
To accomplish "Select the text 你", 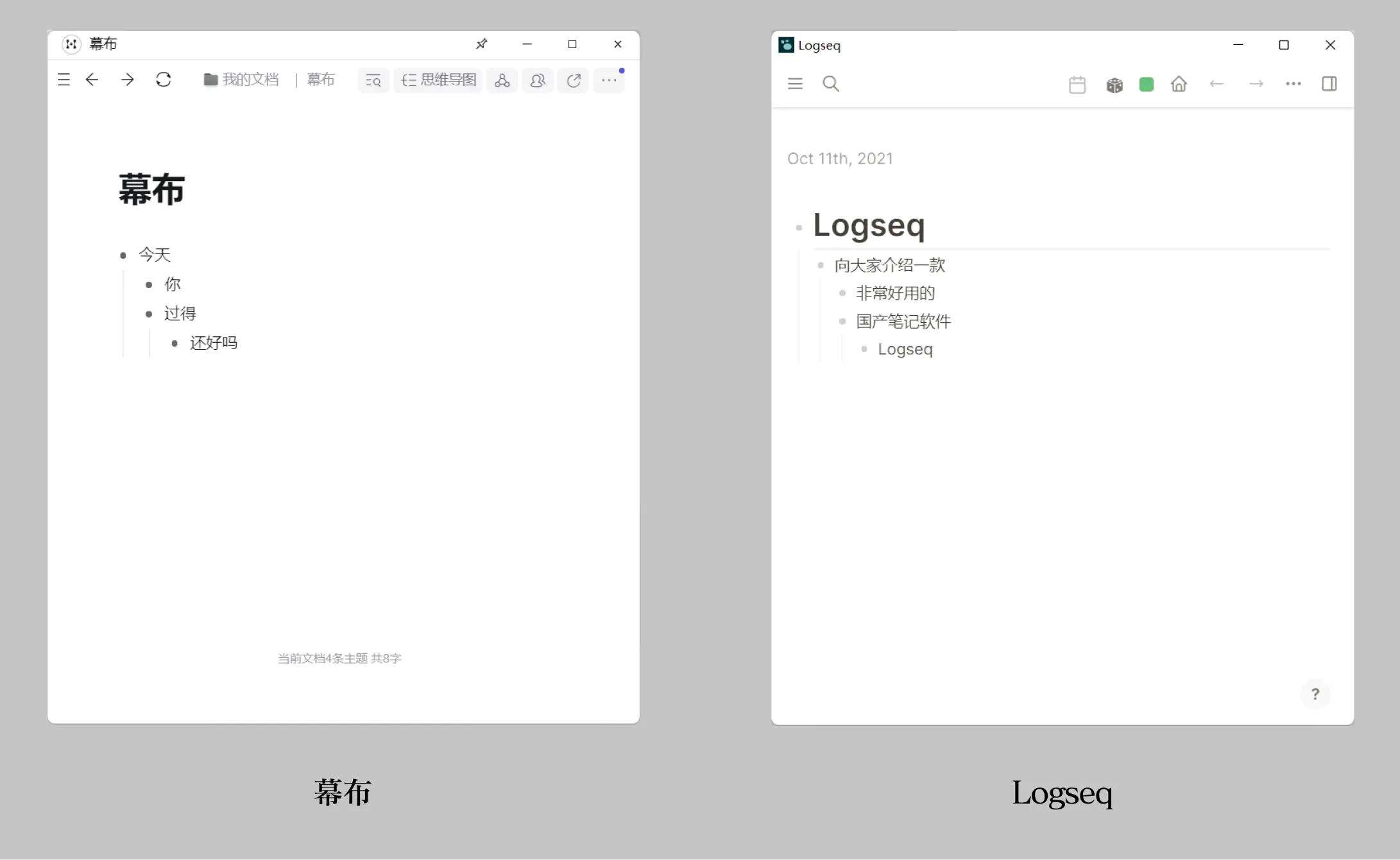I will coord(173,284).
